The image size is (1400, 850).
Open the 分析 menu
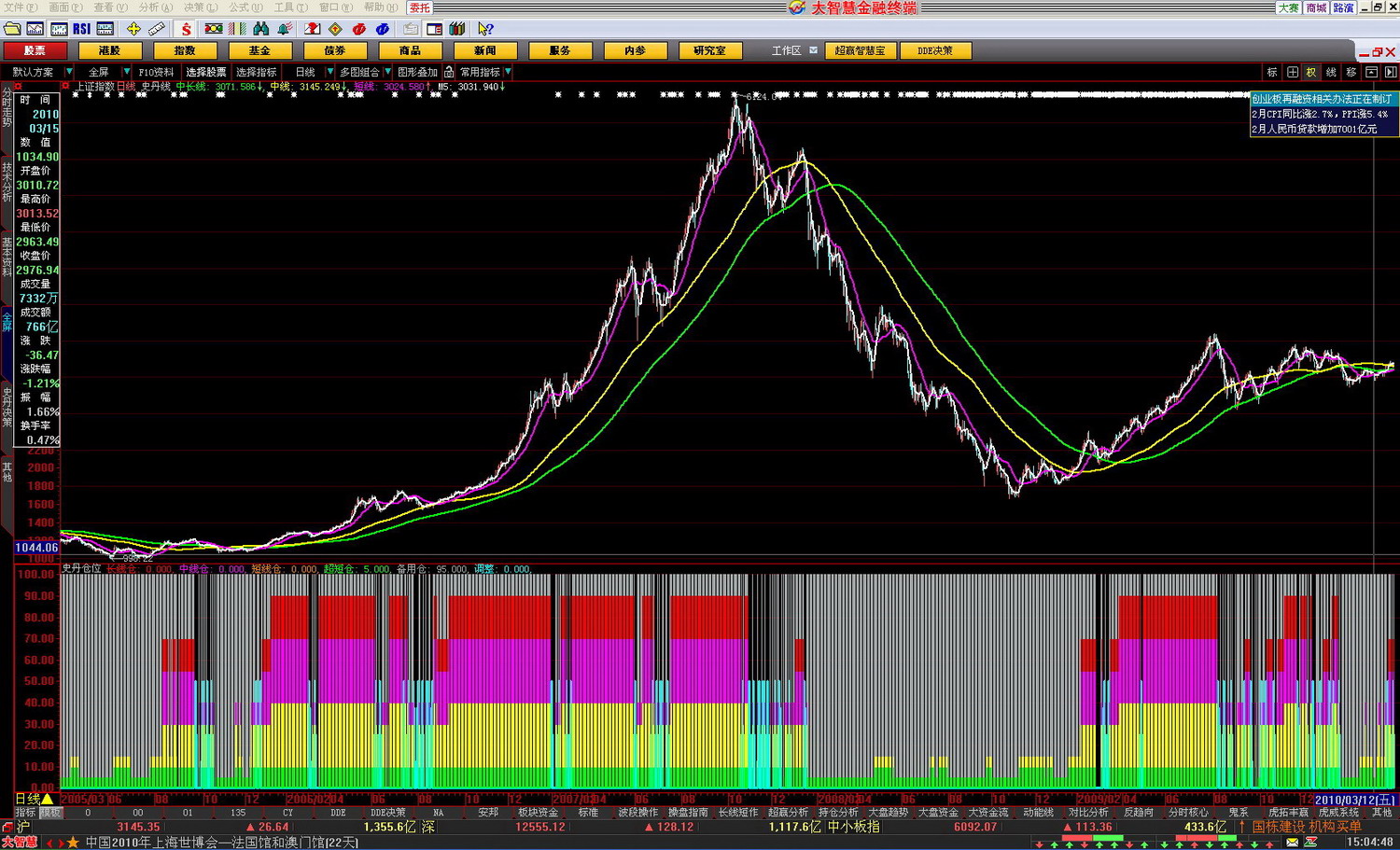pyautogui.click(x=149, y=7)
